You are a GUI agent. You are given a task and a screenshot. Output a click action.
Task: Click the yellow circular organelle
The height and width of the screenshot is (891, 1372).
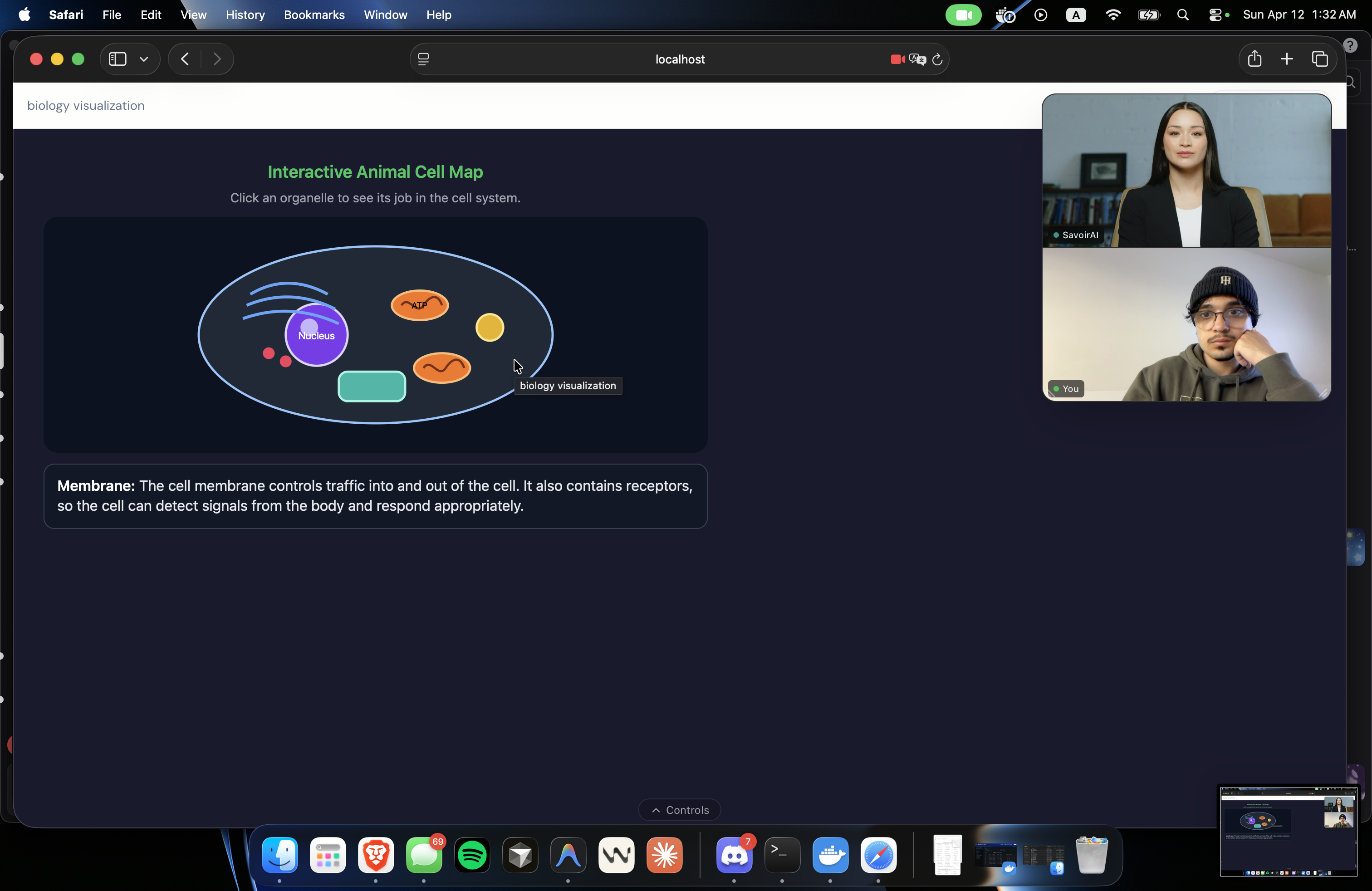[490, 328]
